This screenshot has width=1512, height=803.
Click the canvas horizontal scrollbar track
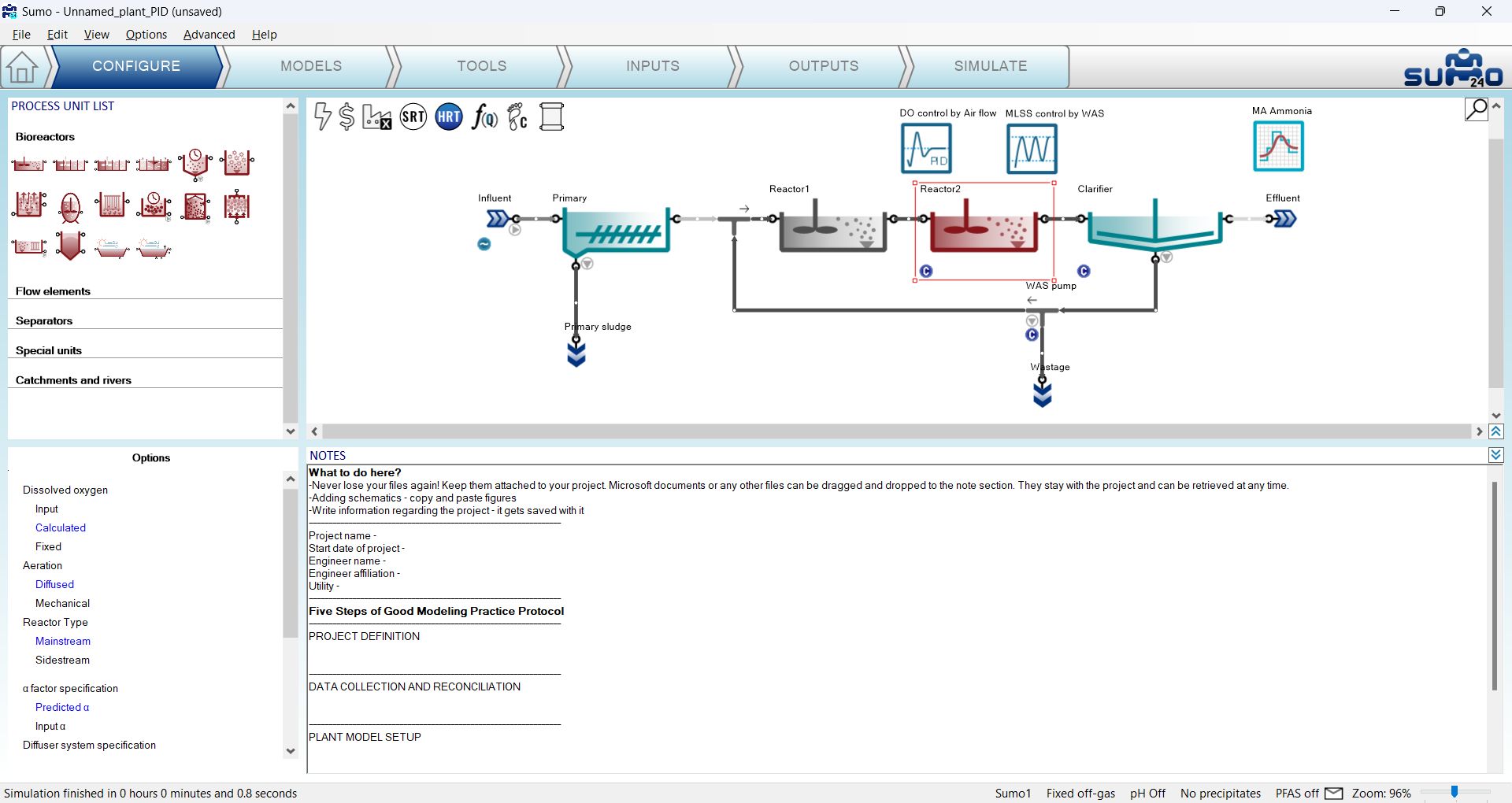[897, 431]
